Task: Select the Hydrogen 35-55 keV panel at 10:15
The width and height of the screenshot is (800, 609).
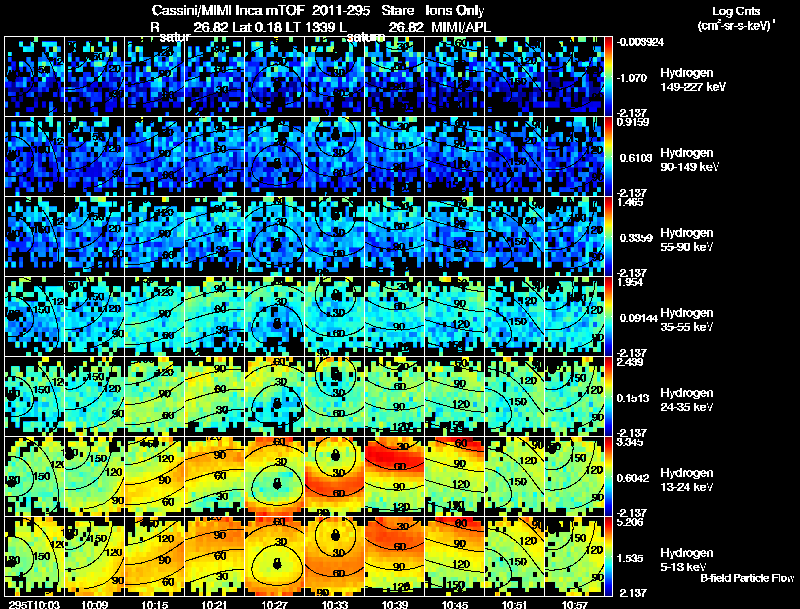Action: [x=155, y=316]
